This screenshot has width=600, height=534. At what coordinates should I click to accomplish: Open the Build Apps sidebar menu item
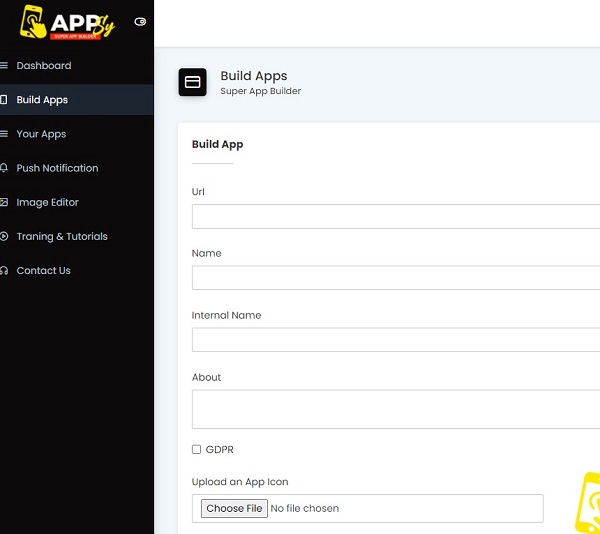tap(42, 100)
